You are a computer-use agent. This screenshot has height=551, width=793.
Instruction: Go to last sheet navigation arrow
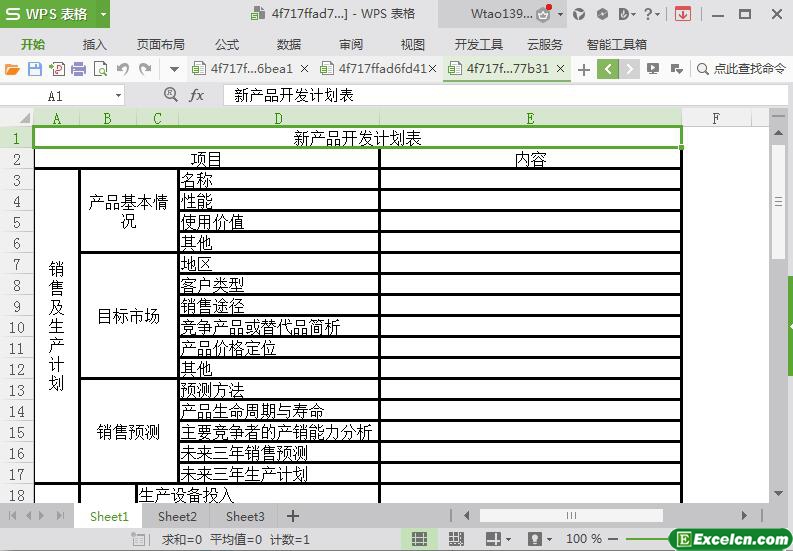(61, 516)
